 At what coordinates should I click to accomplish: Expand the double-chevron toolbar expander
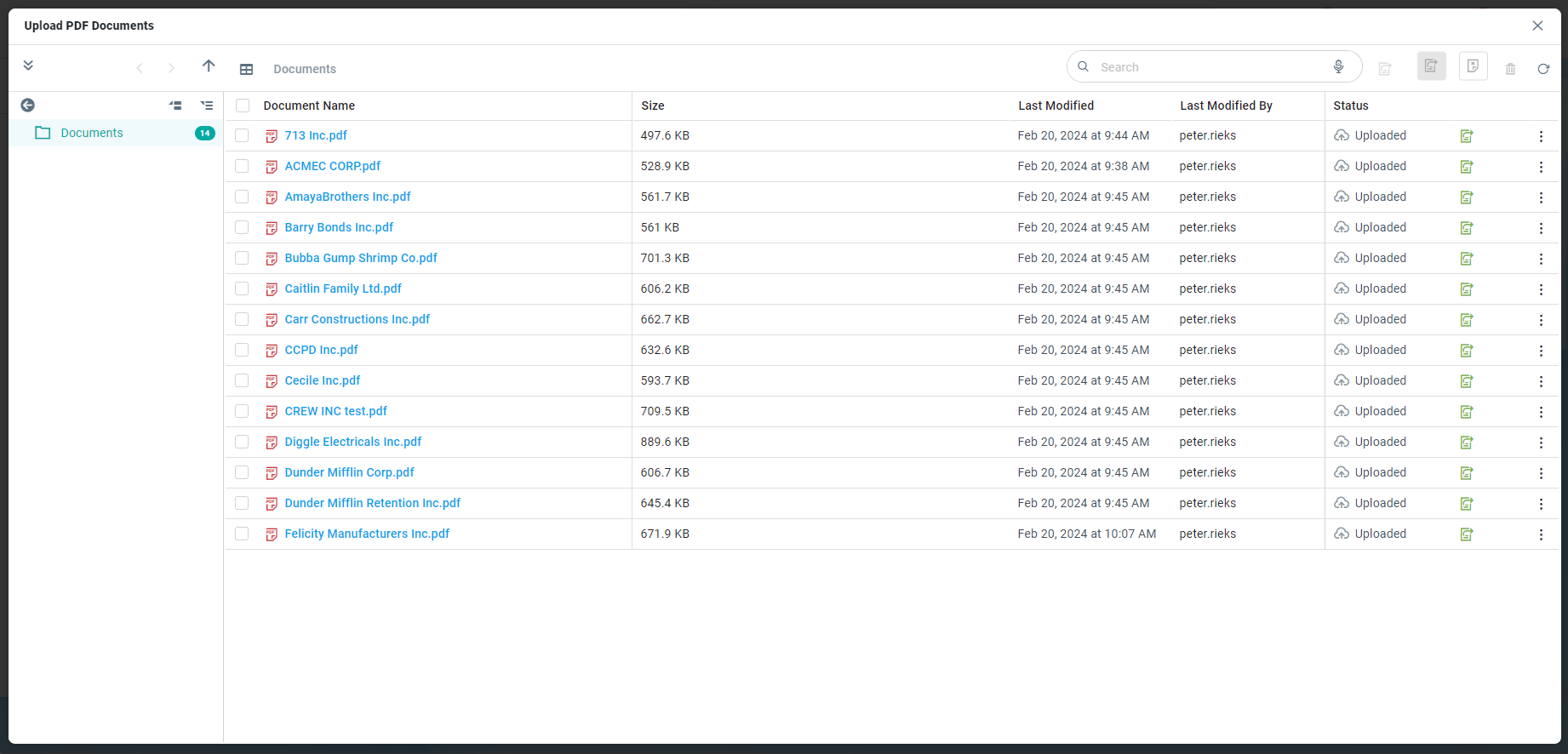(28, 66)
